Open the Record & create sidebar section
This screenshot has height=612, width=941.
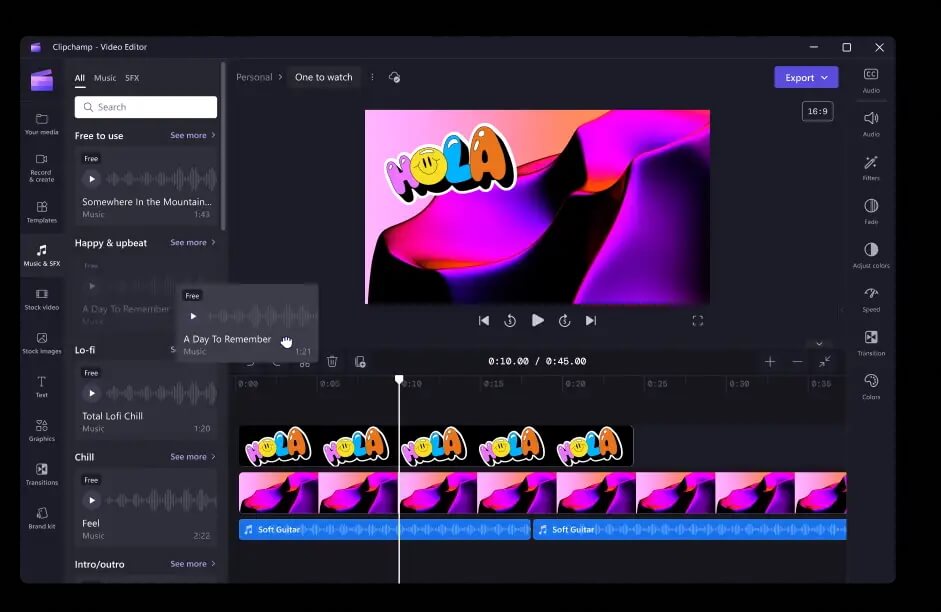point(41,167)
